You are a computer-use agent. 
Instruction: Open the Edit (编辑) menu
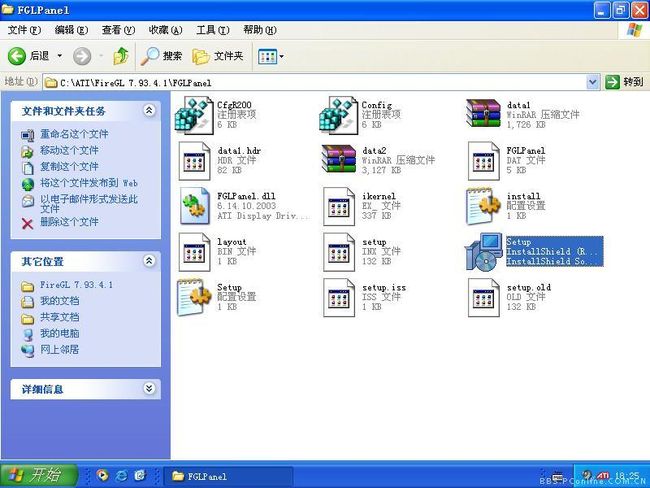pyautogui.click(x=71, y=30)
